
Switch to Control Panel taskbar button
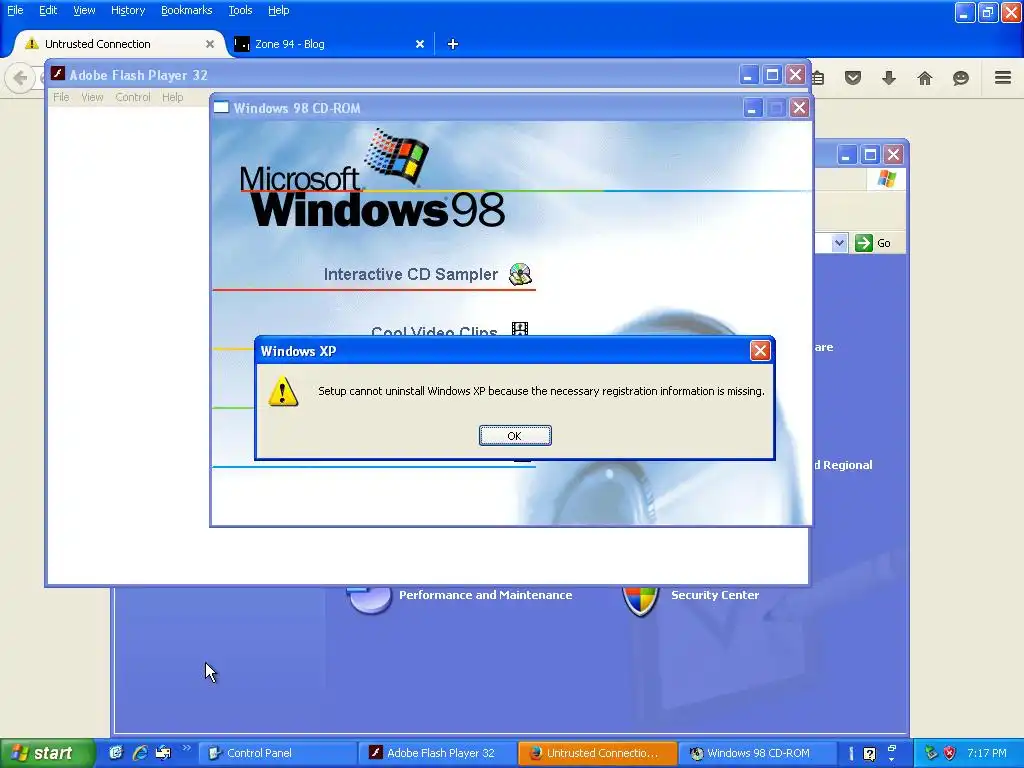point(277,753)
